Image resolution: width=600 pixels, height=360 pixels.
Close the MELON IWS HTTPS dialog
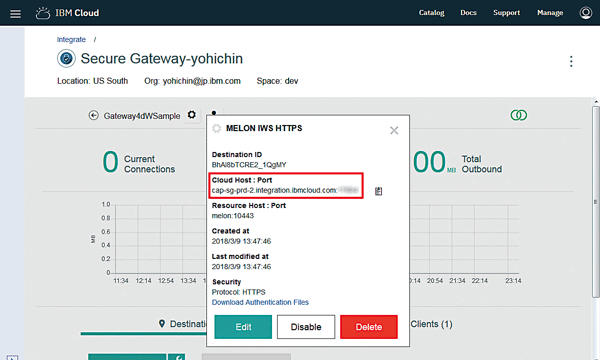pos(394,130)
